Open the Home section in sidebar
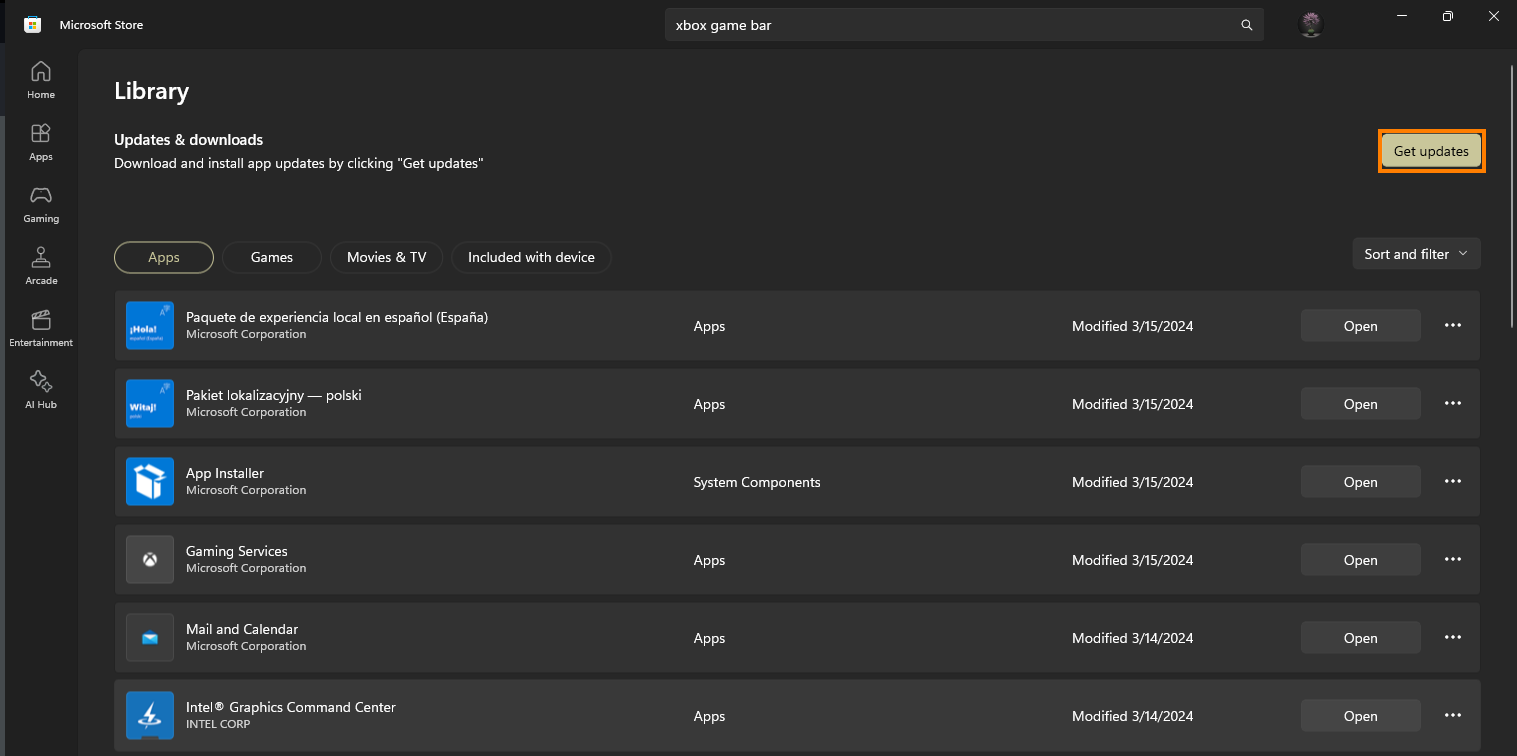 tap(41, 81)
